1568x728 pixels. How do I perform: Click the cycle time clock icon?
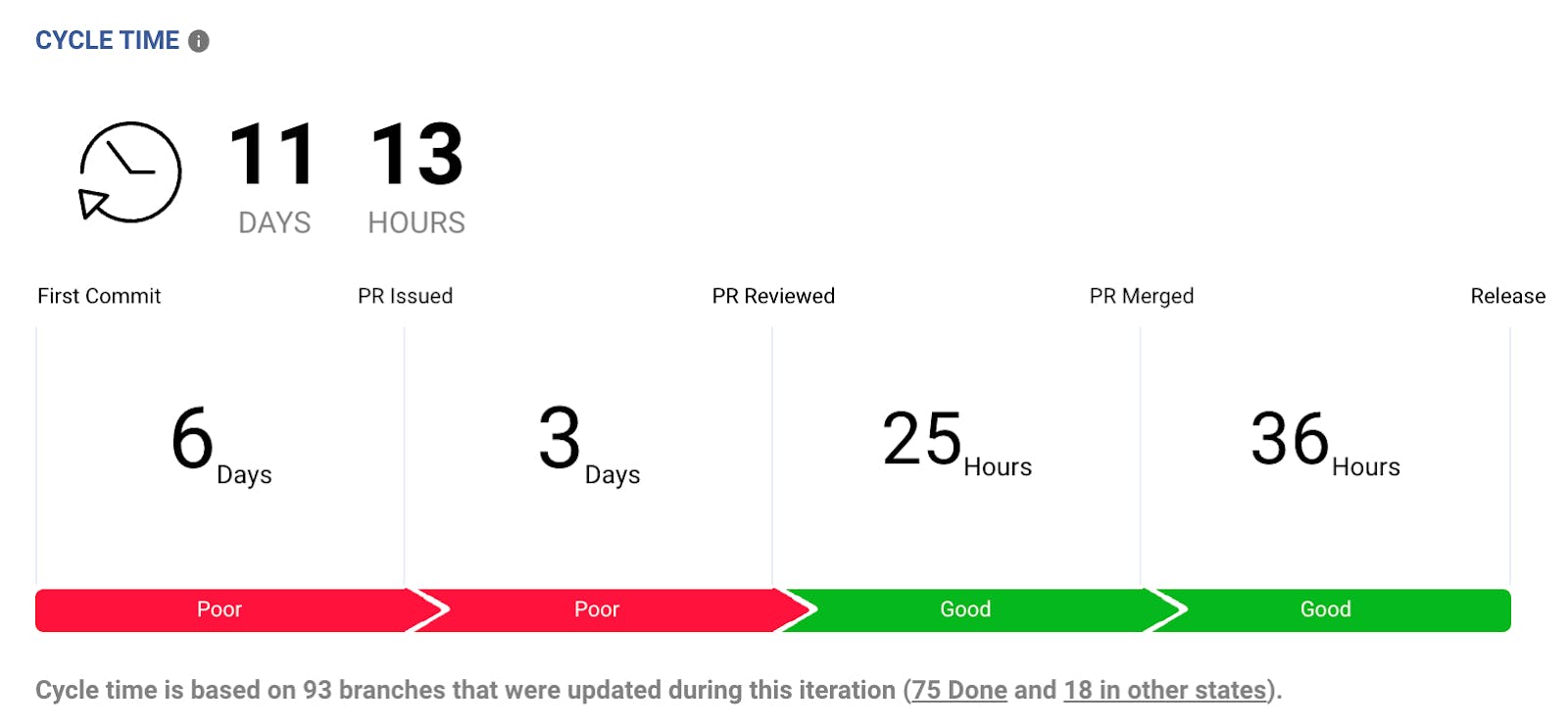(x=129, y=172)
